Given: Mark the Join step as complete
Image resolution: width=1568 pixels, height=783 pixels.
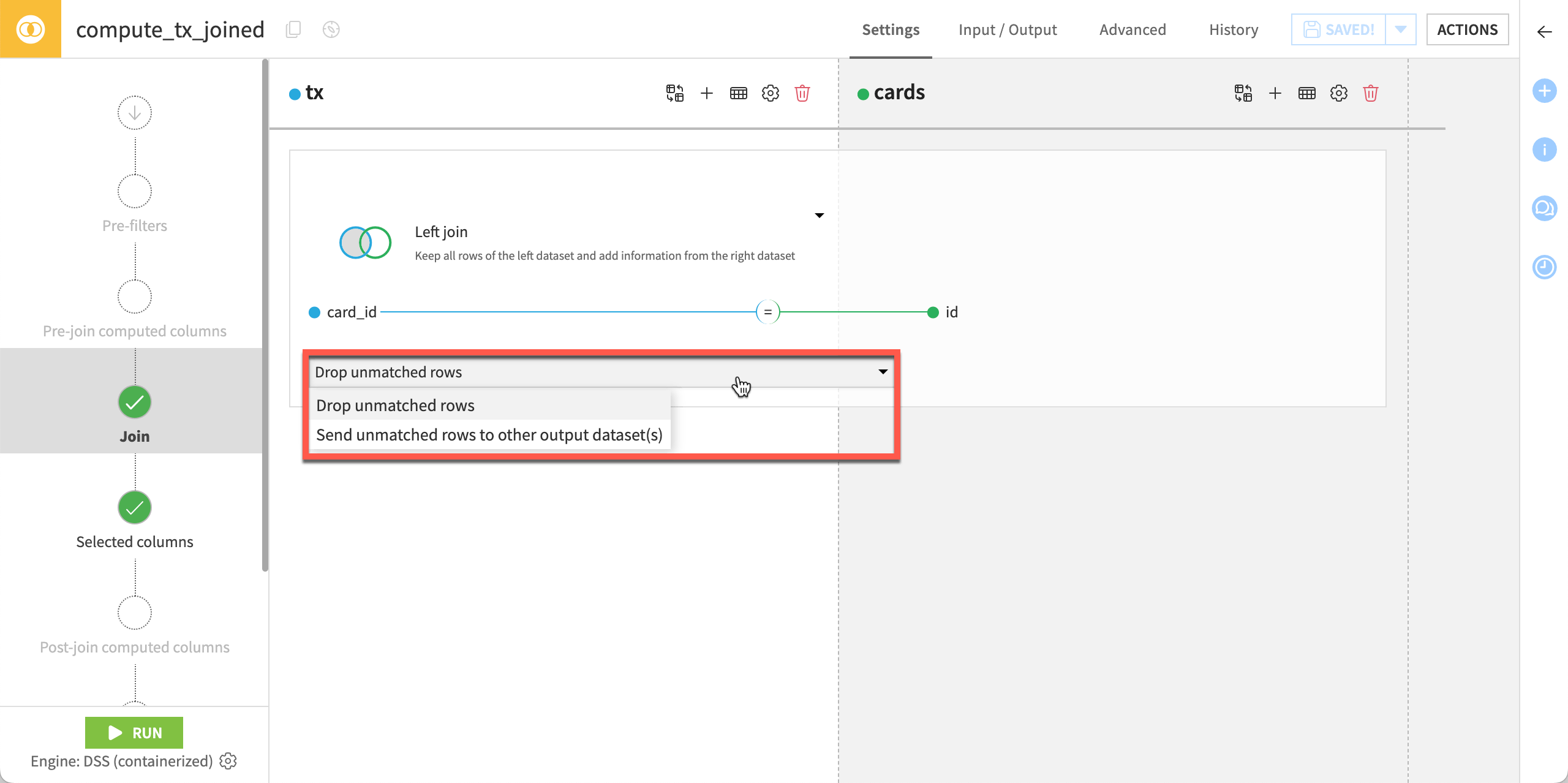Looking at the screenshot, I should 134,402.
